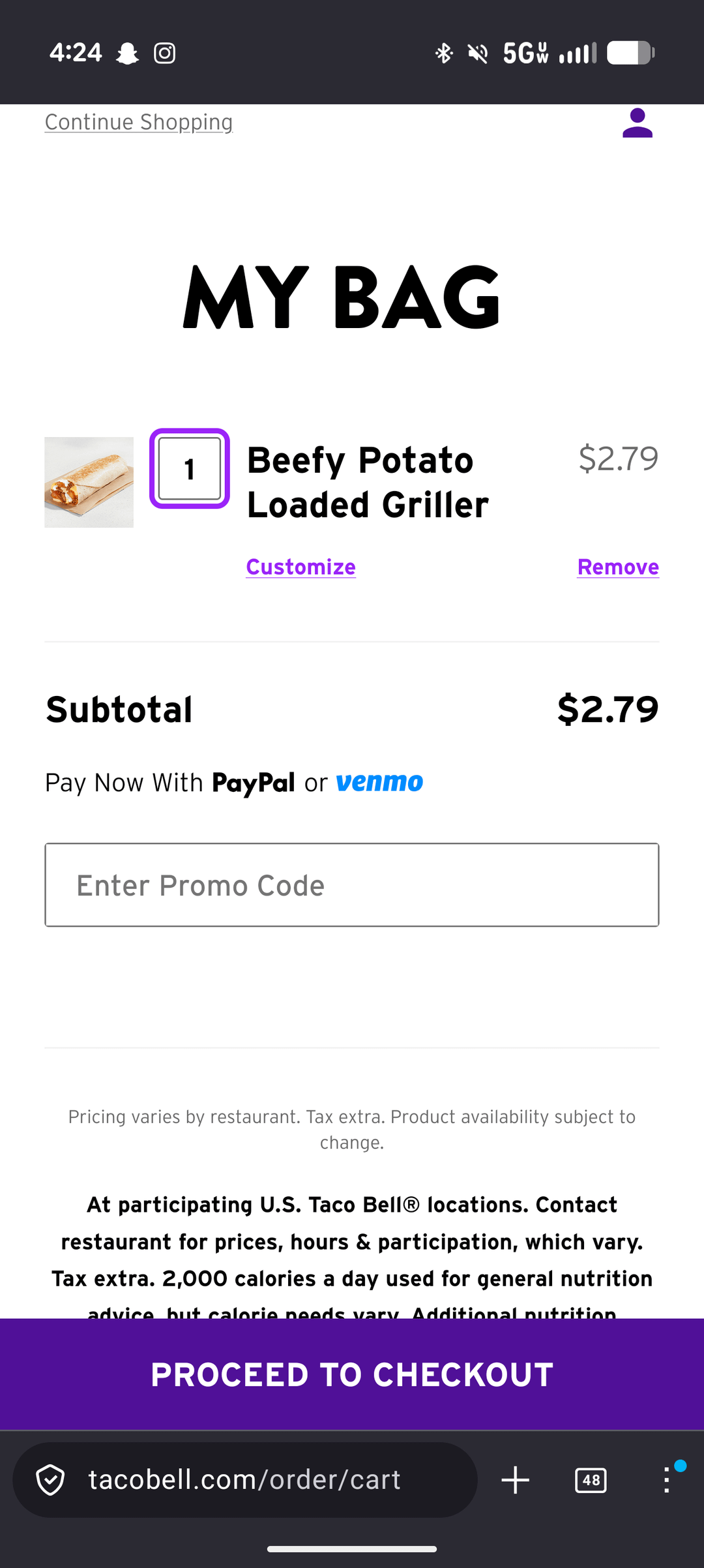Open browser three-dot overflow menu
This screenshot has height=1568, width=704.
click(666, 1480)
